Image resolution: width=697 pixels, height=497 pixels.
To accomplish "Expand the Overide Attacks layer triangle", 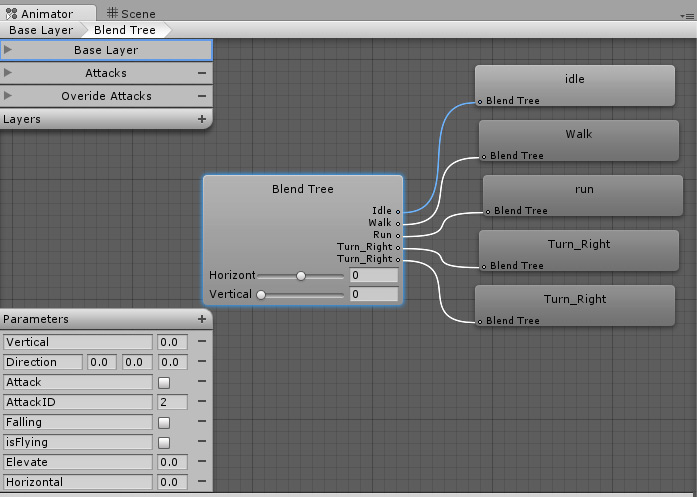I will pos(9,96).
